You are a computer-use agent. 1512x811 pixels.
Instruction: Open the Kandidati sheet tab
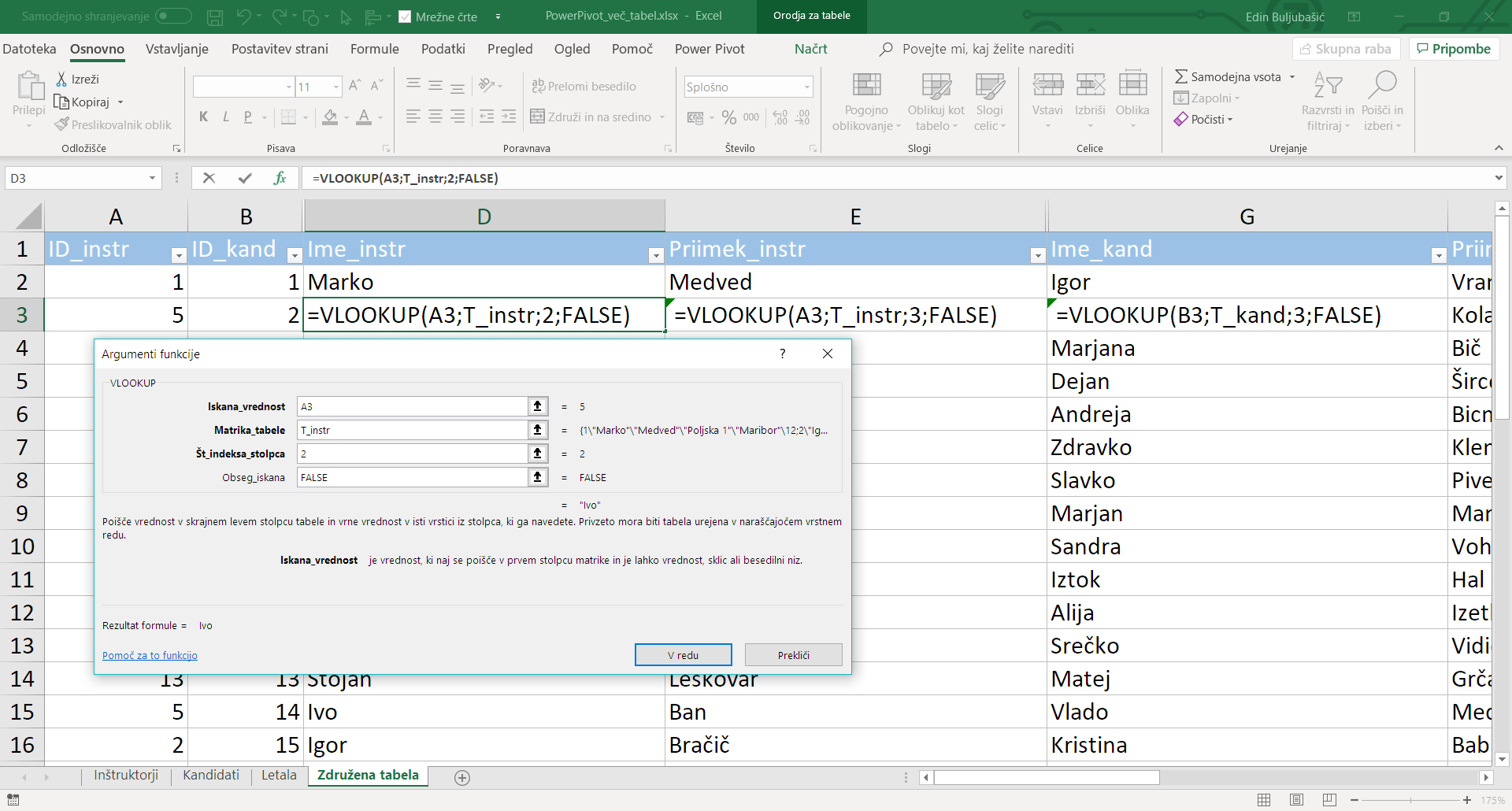(210, 775)
